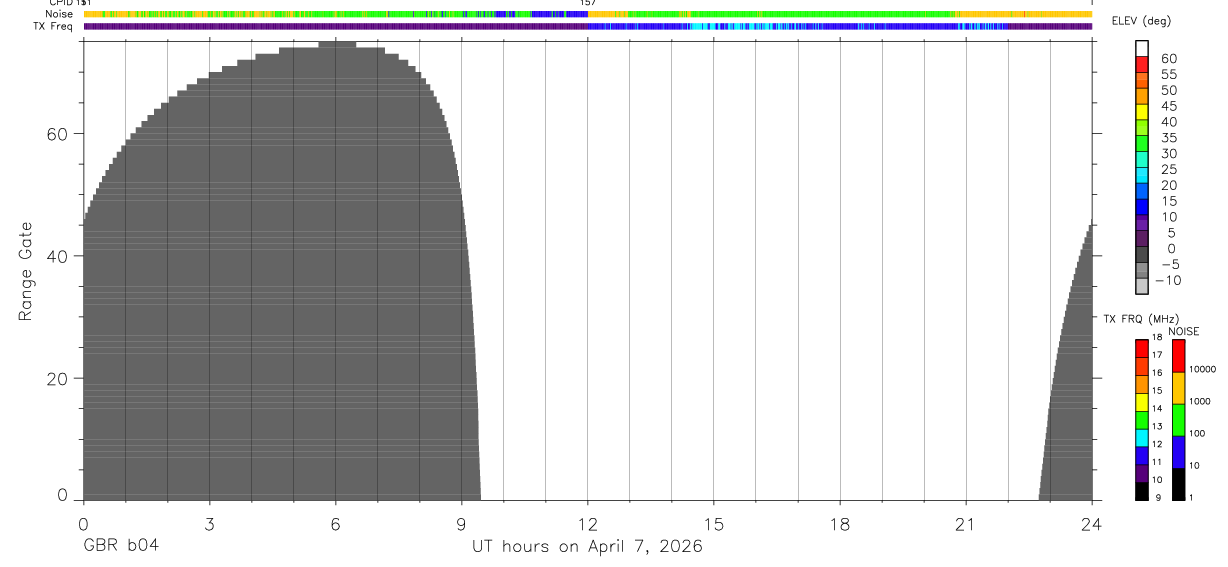This screenshot has height=567, width=1228.
Task: Click the x-axis tick label 21
Action: (966, 523)
